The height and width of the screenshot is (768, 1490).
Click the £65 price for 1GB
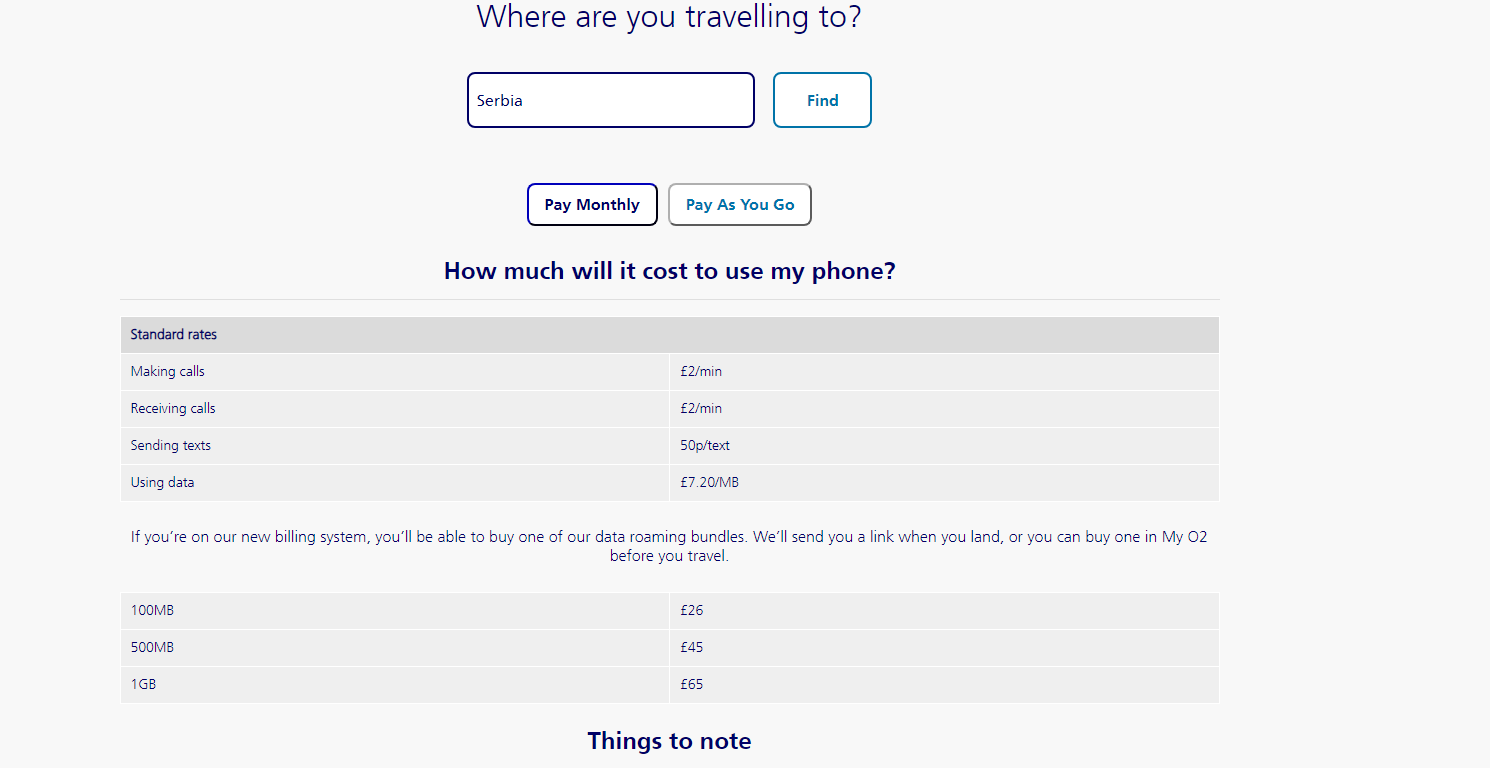692,684
